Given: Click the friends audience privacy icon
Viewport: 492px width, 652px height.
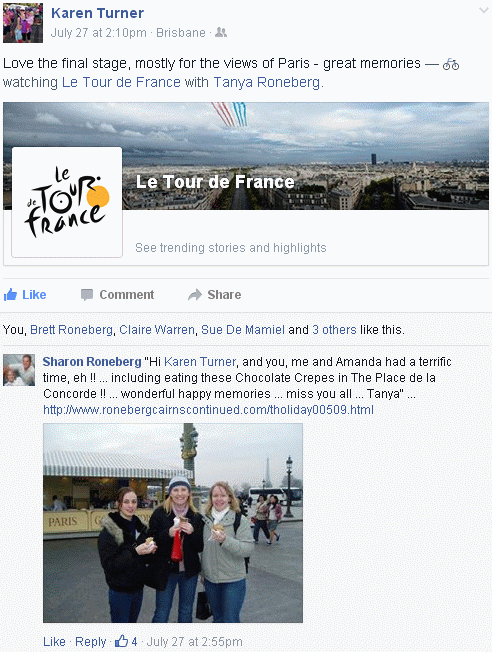Looking at the screenshot, I should [221, 32].
